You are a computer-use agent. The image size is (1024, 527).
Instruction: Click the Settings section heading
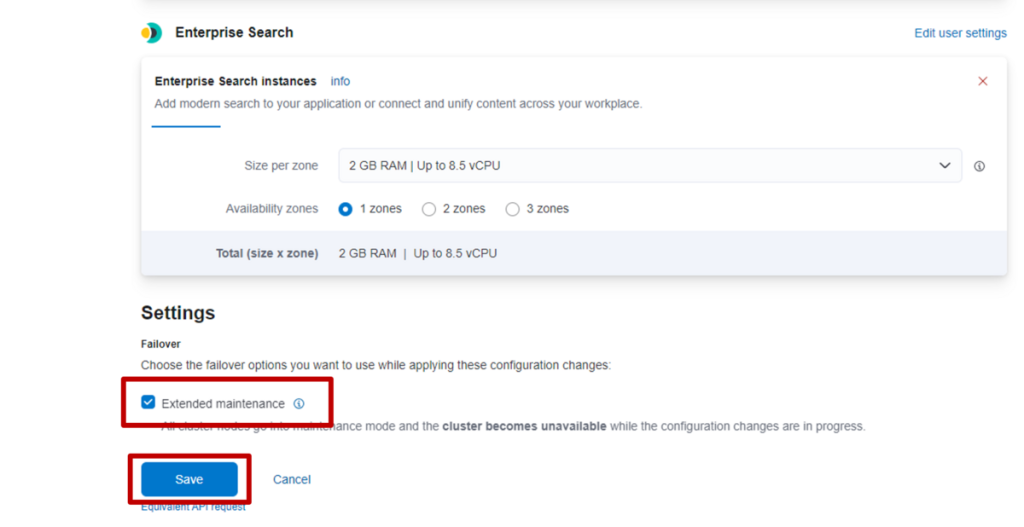coord(178,313)
